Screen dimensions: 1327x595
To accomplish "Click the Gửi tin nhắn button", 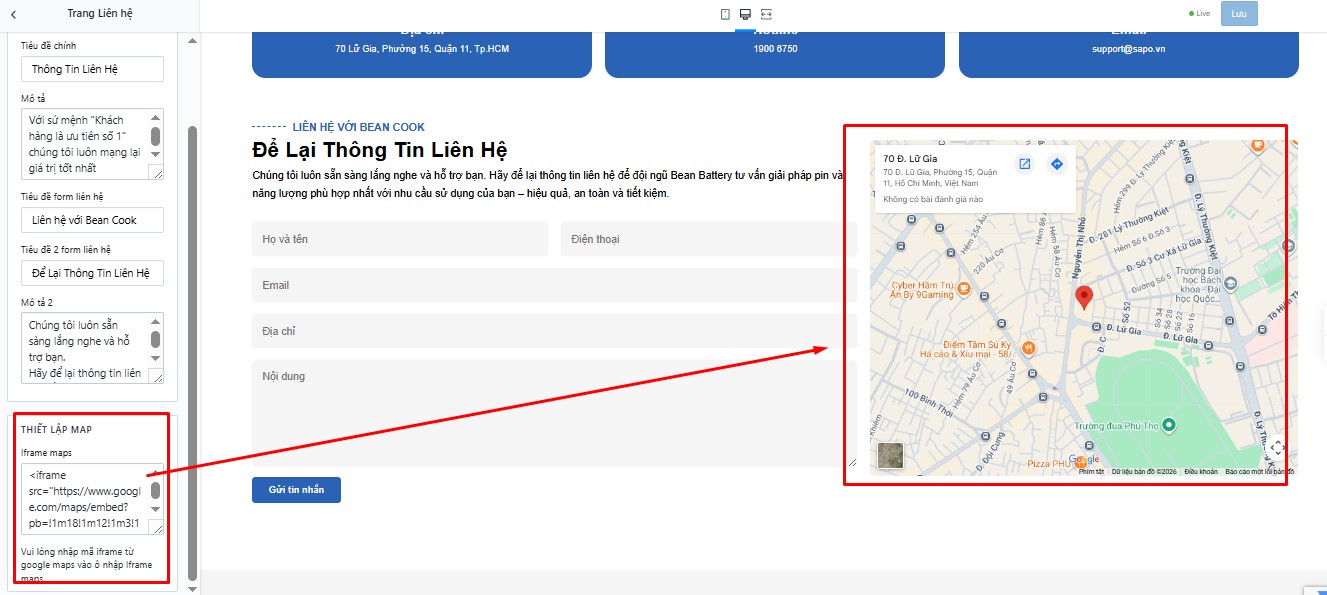I will click(x=296, y=490).
